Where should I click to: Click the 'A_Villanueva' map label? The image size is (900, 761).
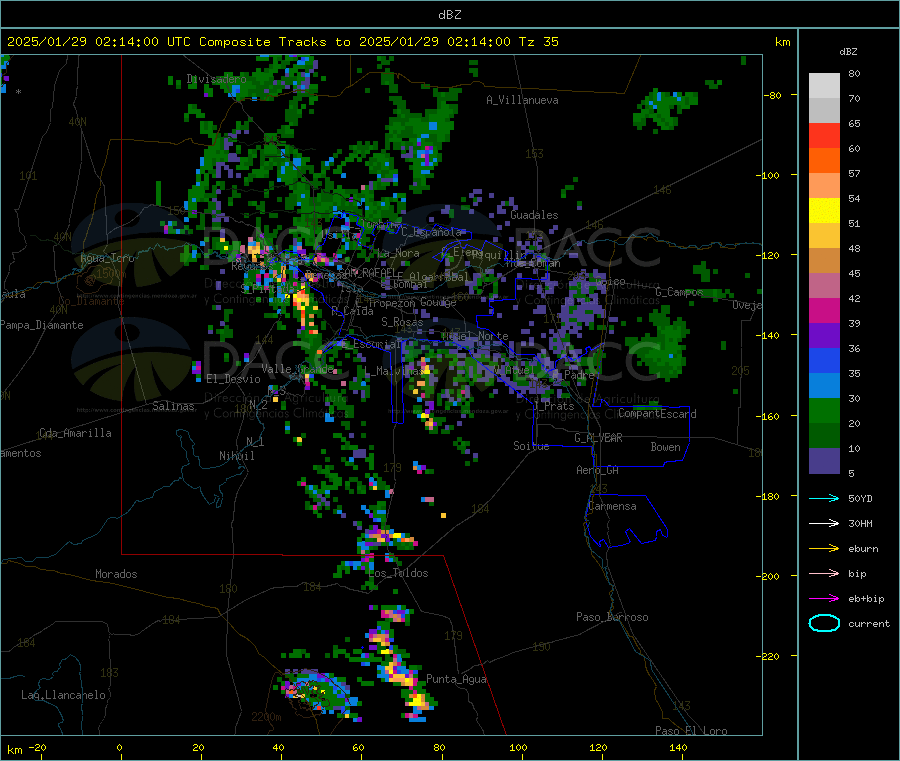click(x=522, y=100)
